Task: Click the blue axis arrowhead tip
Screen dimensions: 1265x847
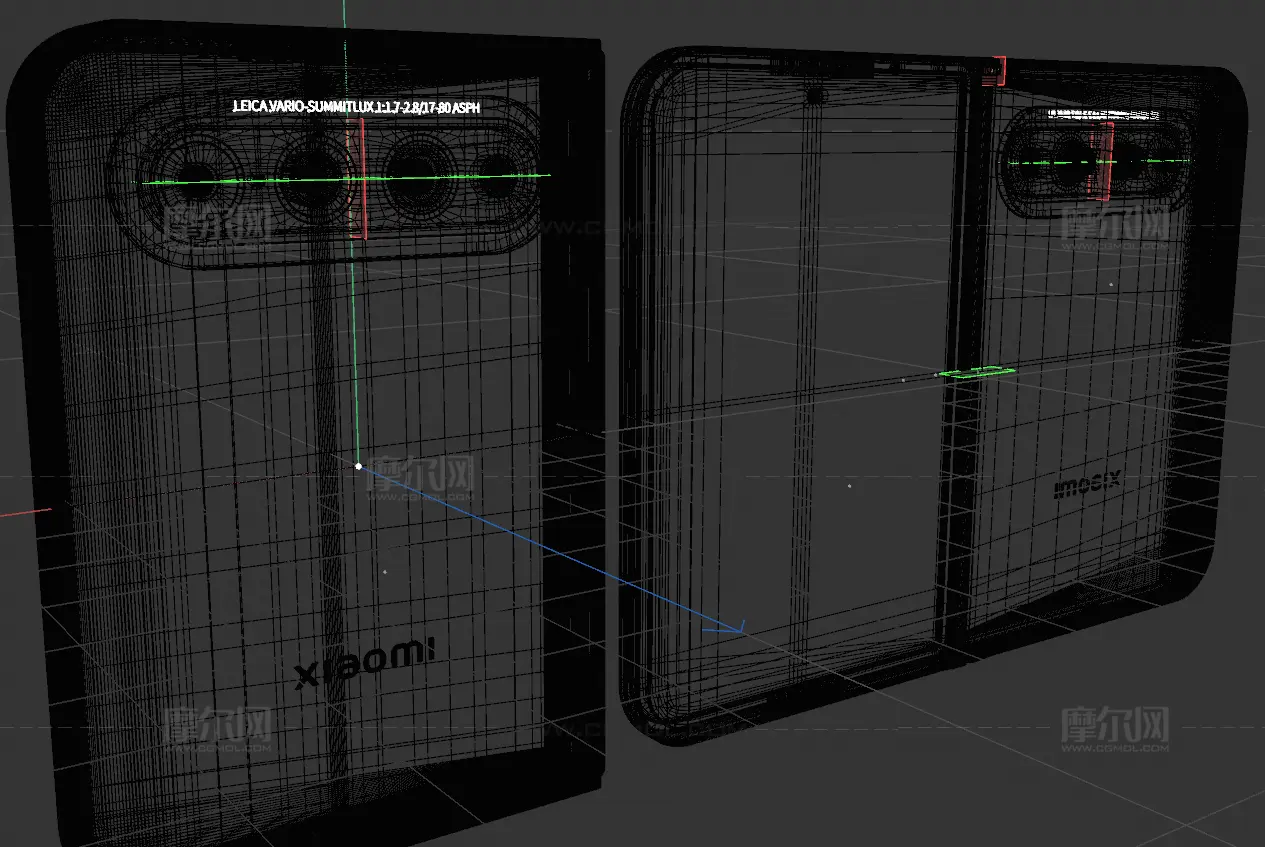Action: tap(741, 630)
